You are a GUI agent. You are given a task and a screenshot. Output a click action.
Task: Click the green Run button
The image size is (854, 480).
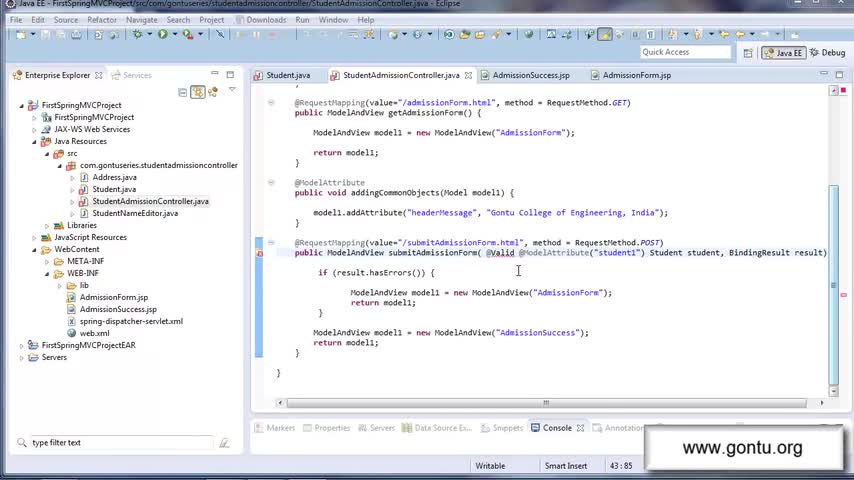162,34
